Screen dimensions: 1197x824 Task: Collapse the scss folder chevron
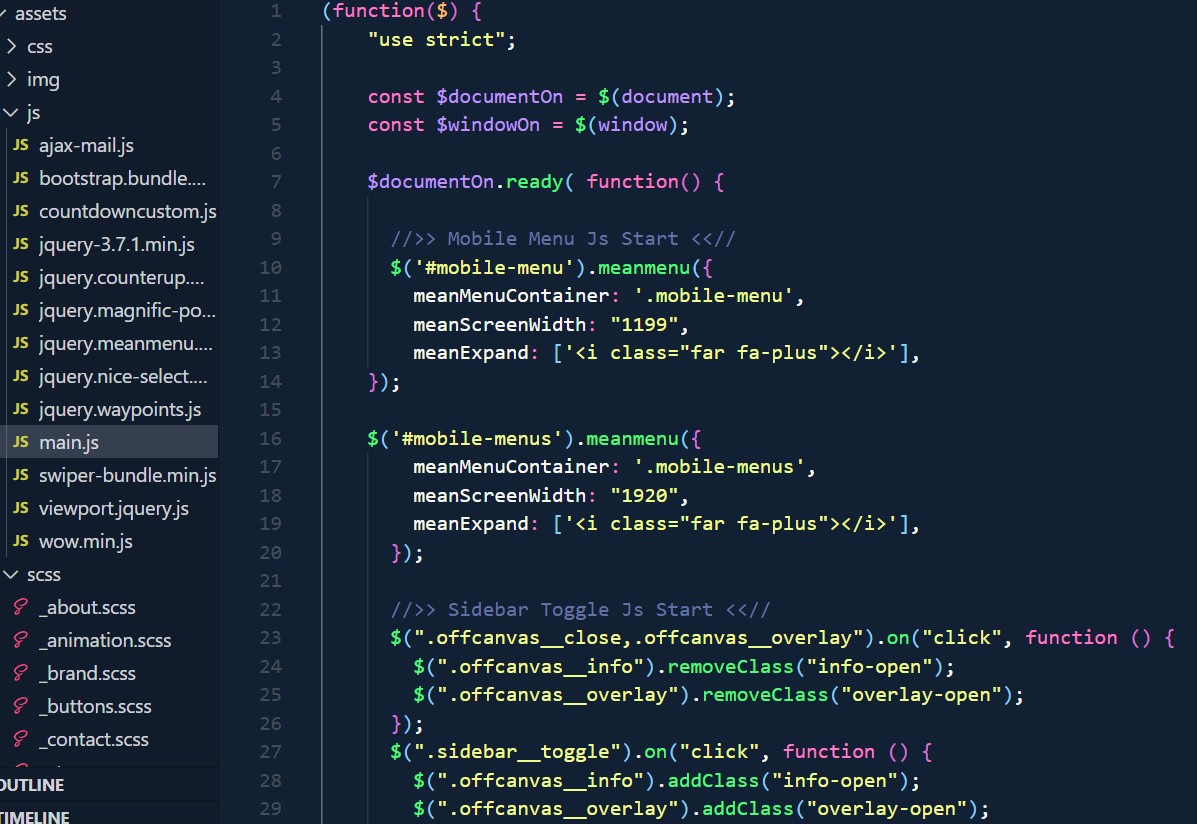point(11,575)
